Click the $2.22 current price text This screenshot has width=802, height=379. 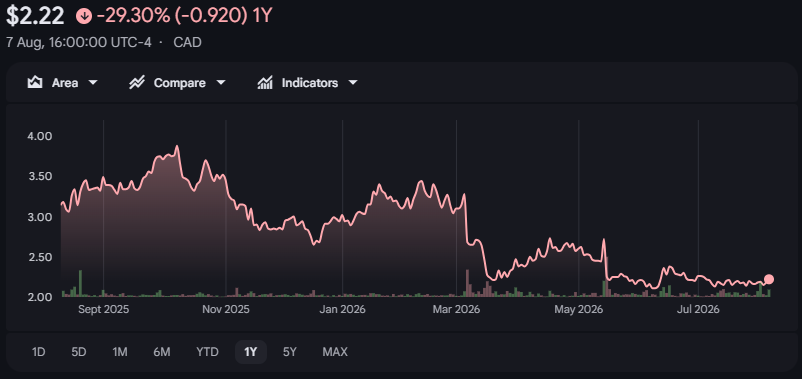click(x=35, y=16)
